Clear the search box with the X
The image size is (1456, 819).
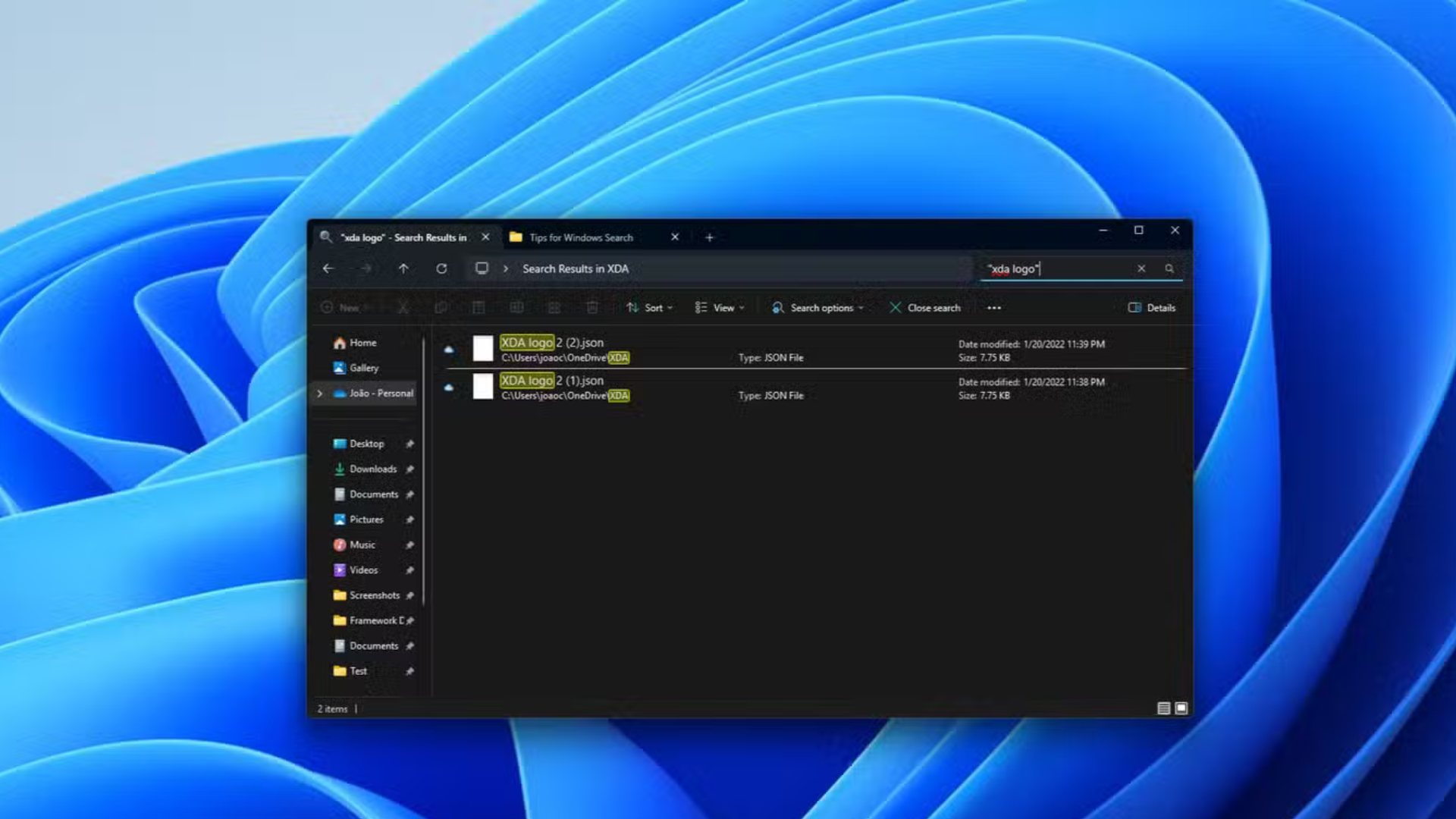pyautogui.click(x=1141, y=268)
